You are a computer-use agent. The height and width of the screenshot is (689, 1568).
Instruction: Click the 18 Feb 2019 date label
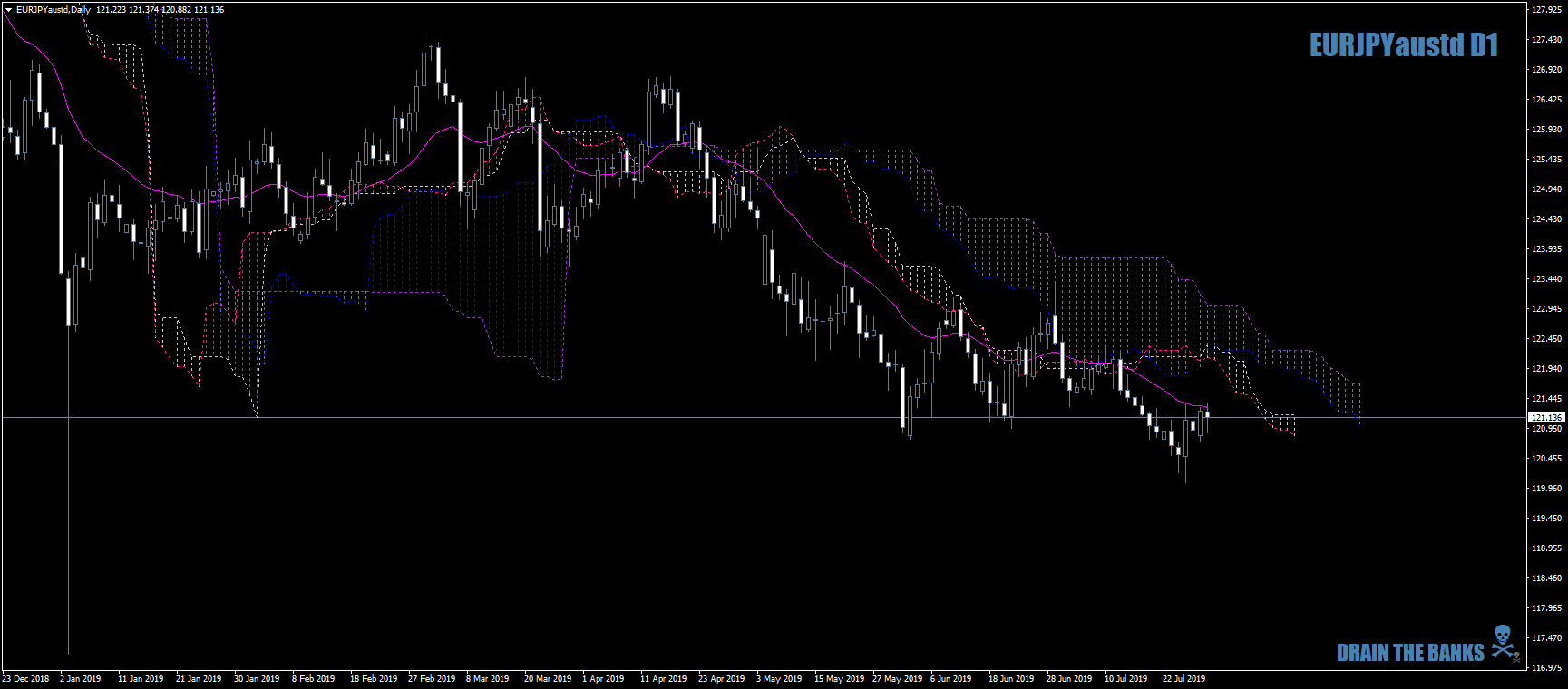click(374, 679)
